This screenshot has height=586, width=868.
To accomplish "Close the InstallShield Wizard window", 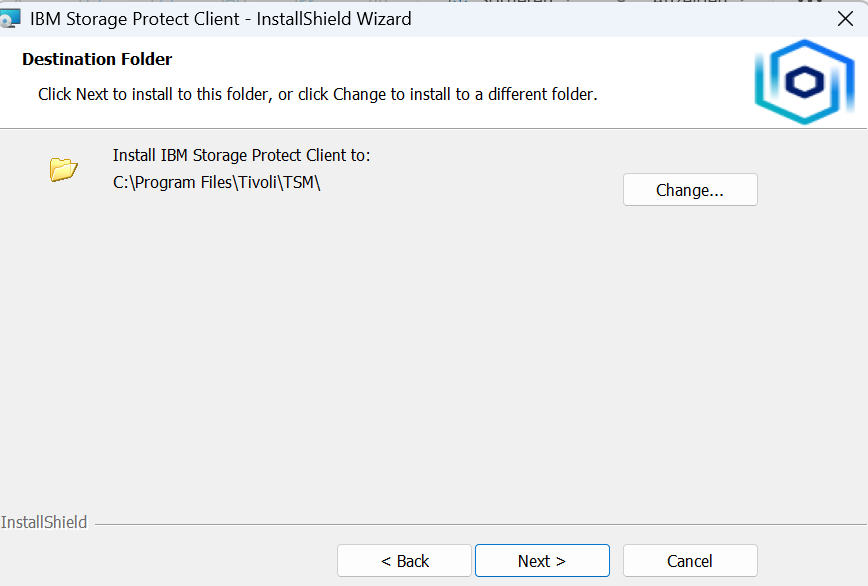I will coord(844,19).
